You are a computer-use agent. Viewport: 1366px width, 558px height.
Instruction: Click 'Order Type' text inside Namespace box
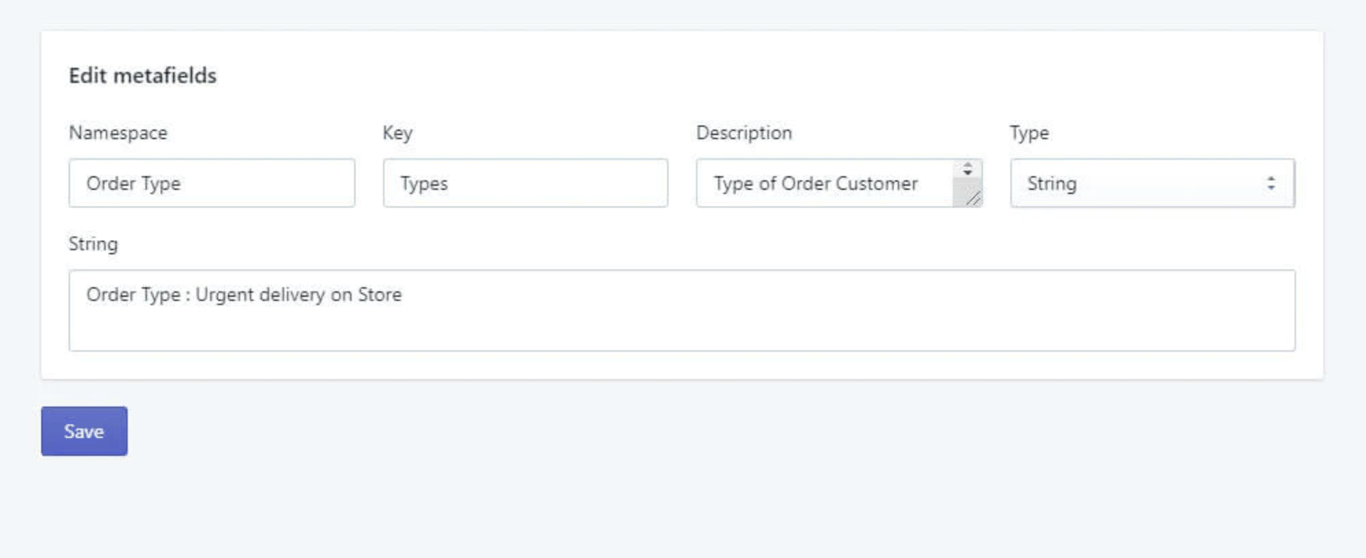(x=133, y=184)
